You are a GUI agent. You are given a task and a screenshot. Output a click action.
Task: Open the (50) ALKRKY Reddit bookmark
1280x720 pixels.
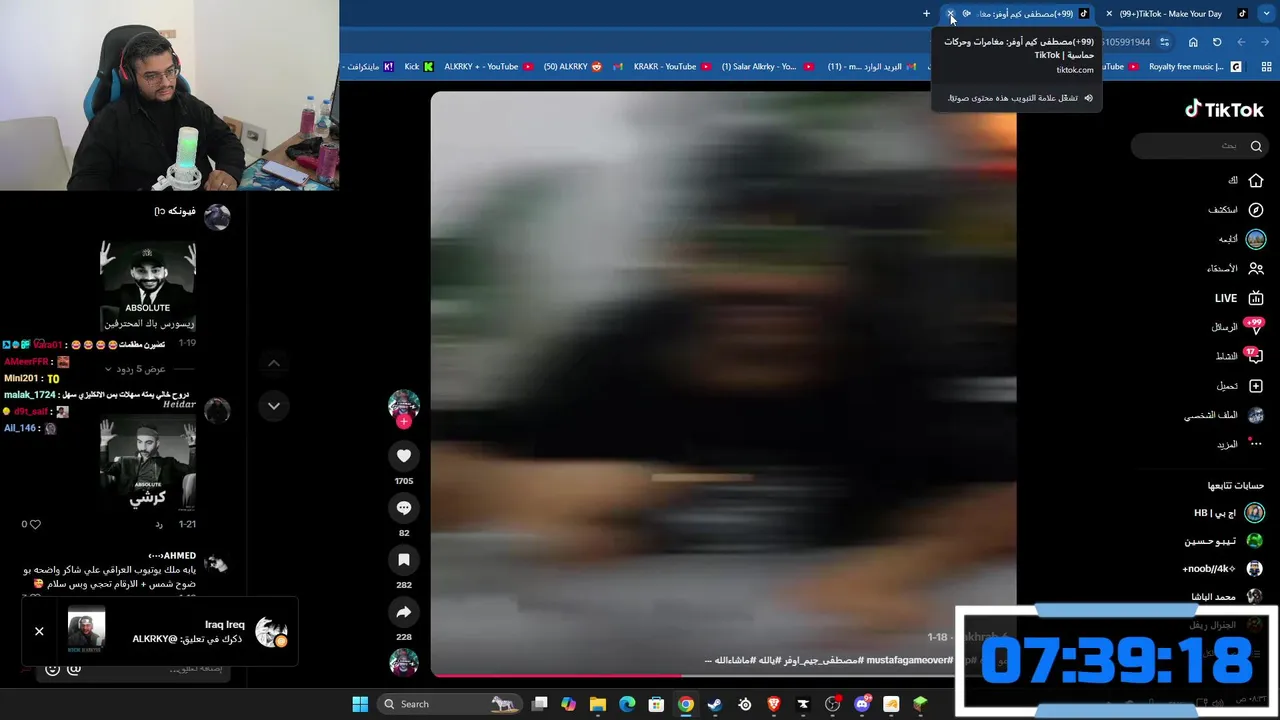[573, 67]
